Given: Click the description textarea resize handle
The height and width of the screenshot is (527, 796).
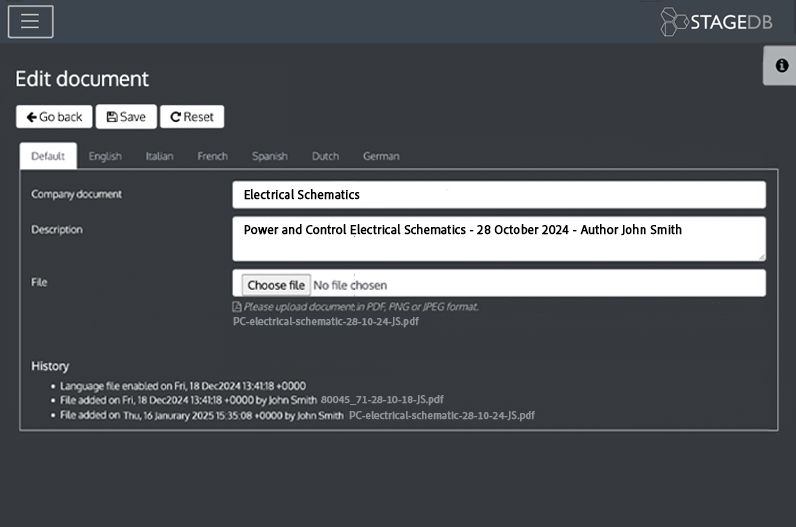Looking at the screenshot, I should pos(760,256).
